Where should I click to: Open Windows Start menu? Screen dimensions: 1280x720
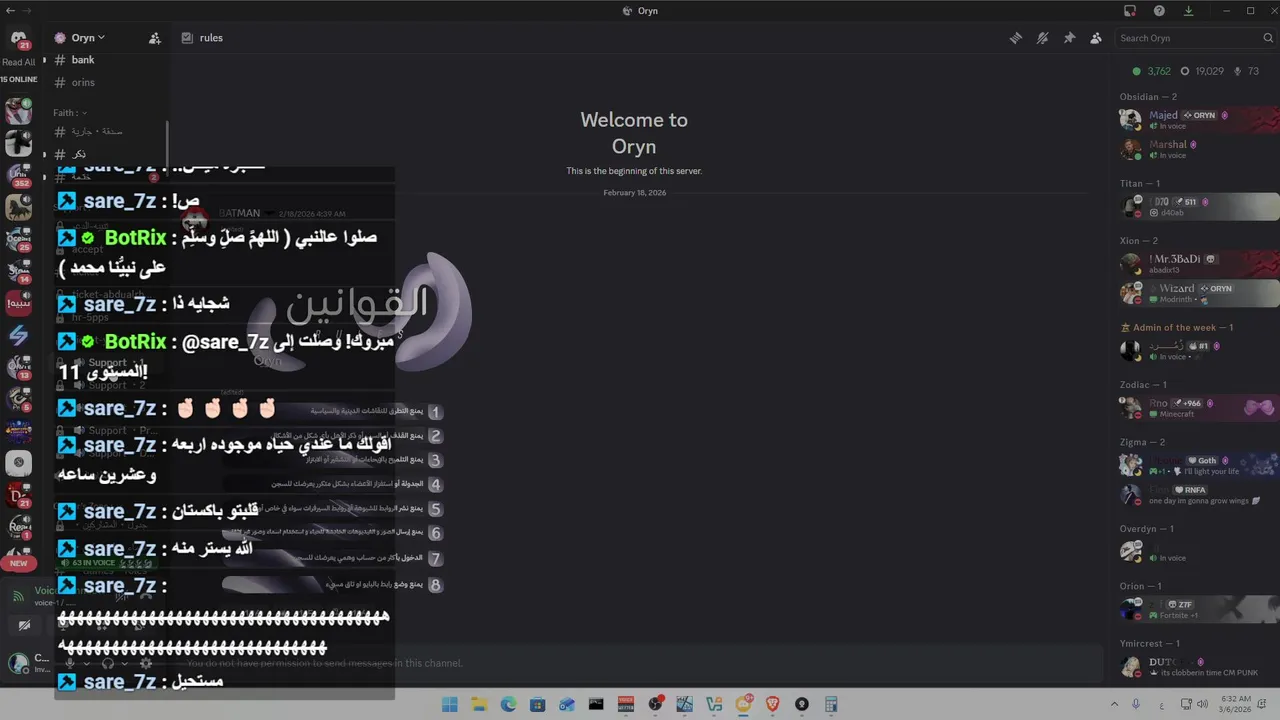point(449,704)
